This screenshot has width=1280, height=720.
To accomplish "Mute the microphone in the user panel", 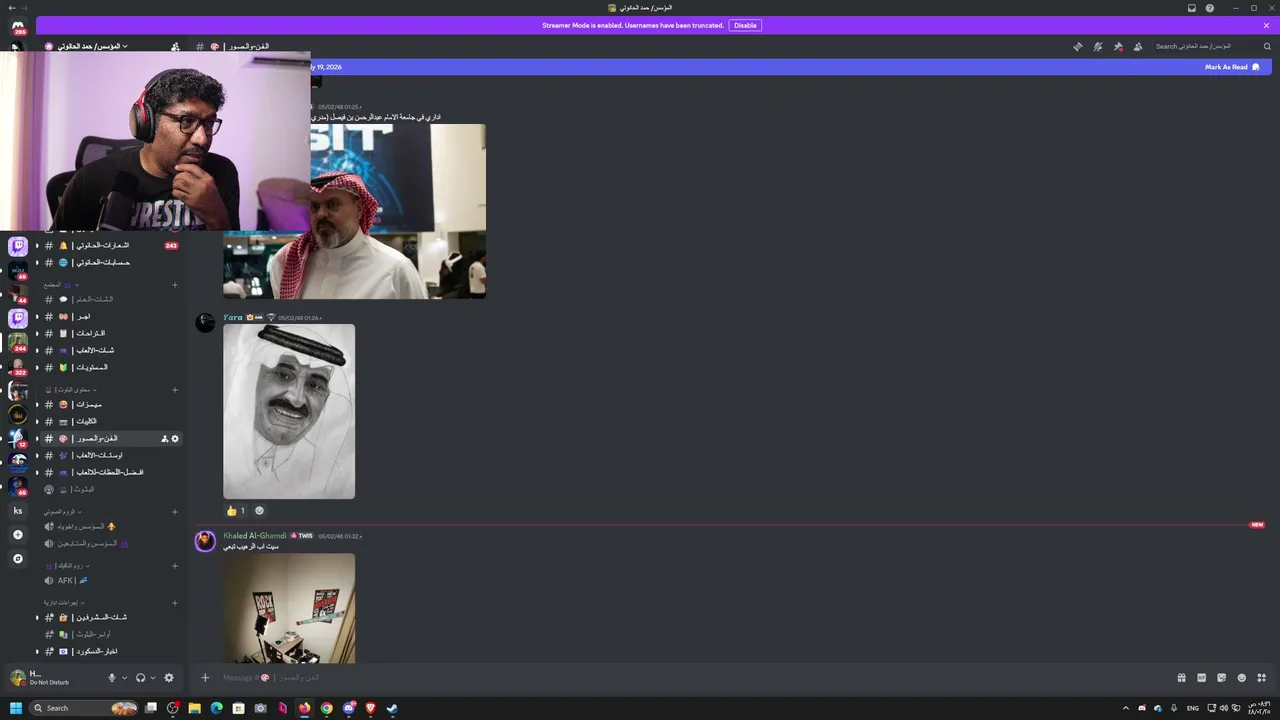I will [112, 678].
